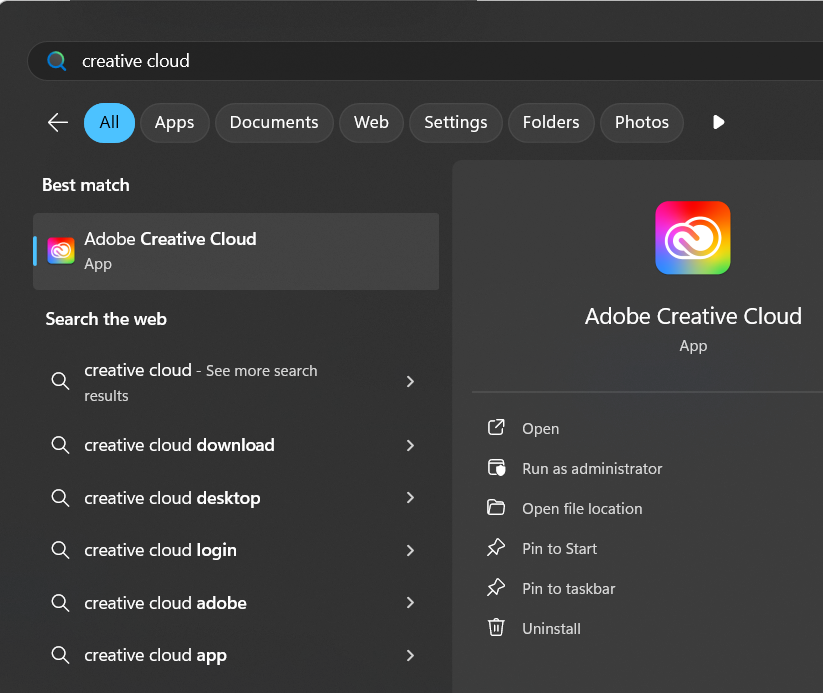823x693 pixels.
Task: Switch to the Documents filter tab
Action: tap(274, 122)
